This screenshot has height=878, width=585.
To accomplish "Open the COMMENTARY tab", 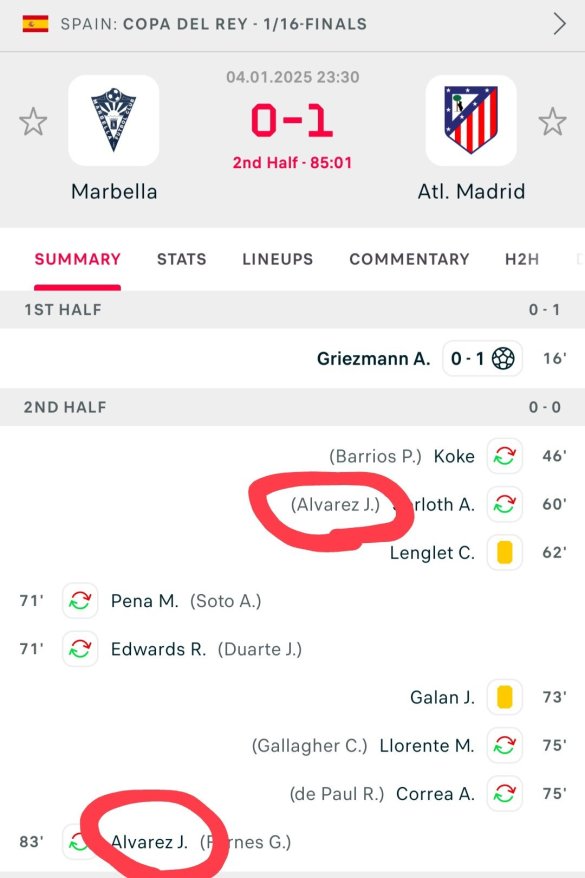I will click(409, 259).
